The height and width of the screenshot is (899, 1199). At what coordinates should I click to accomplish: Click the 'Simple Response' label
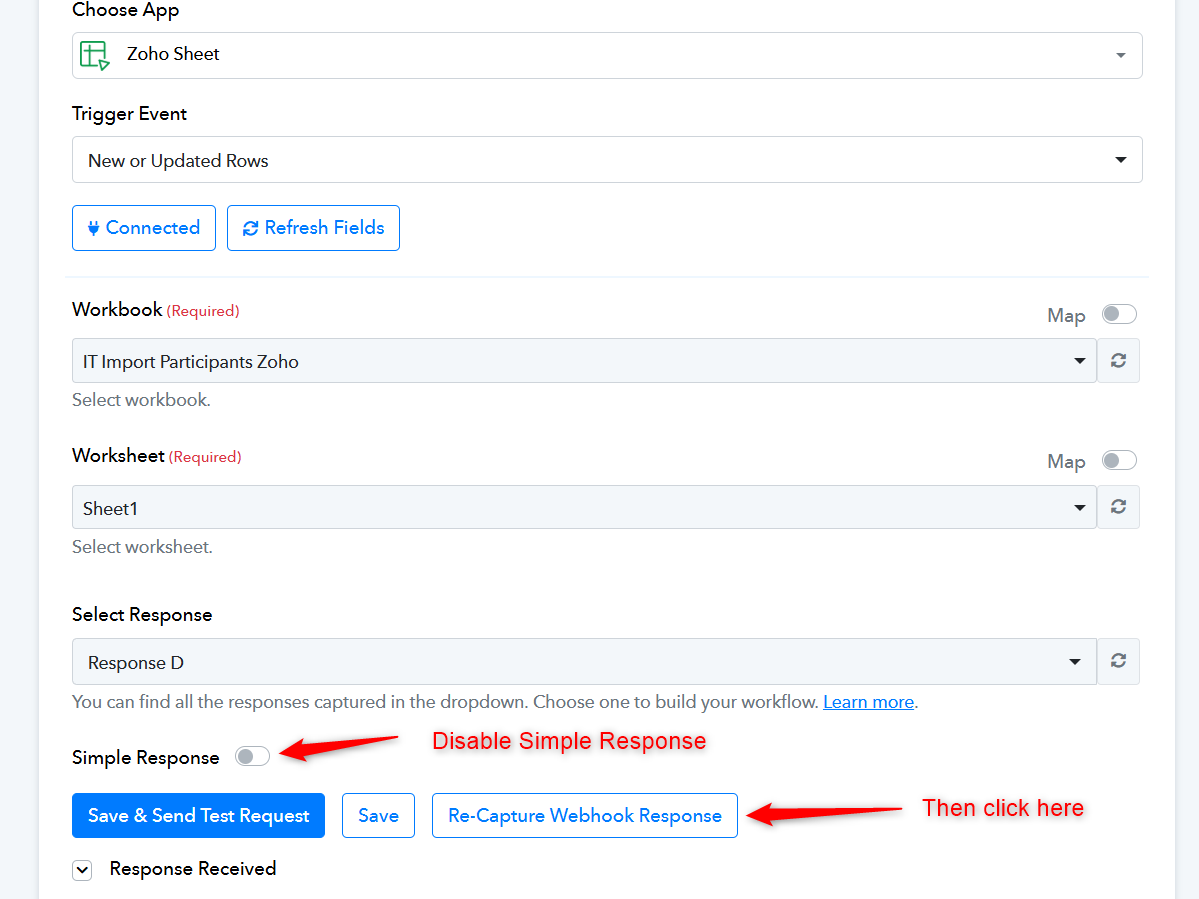pyautogui.click(x=145, y=758)
